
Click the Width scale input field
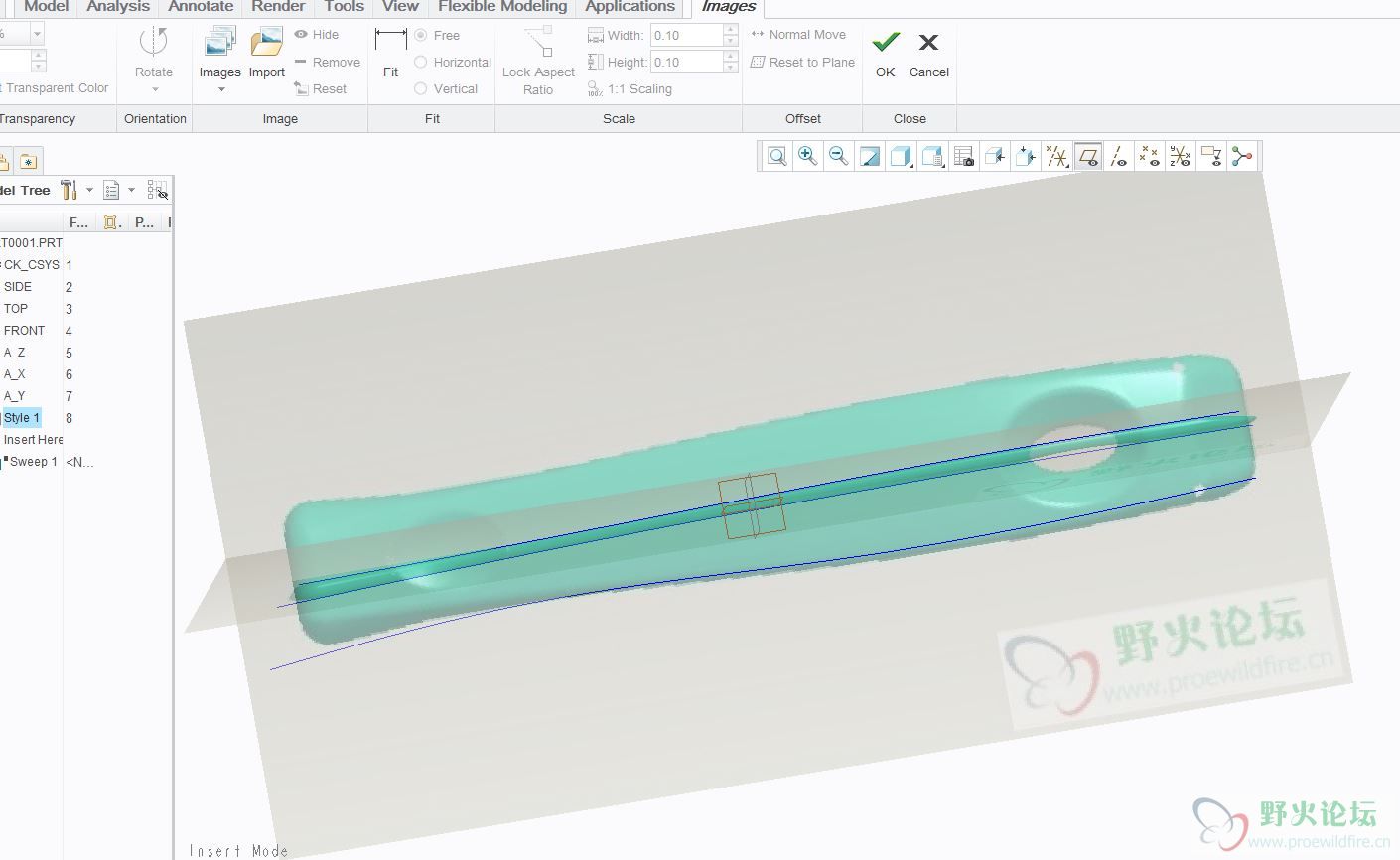(686, 35)
